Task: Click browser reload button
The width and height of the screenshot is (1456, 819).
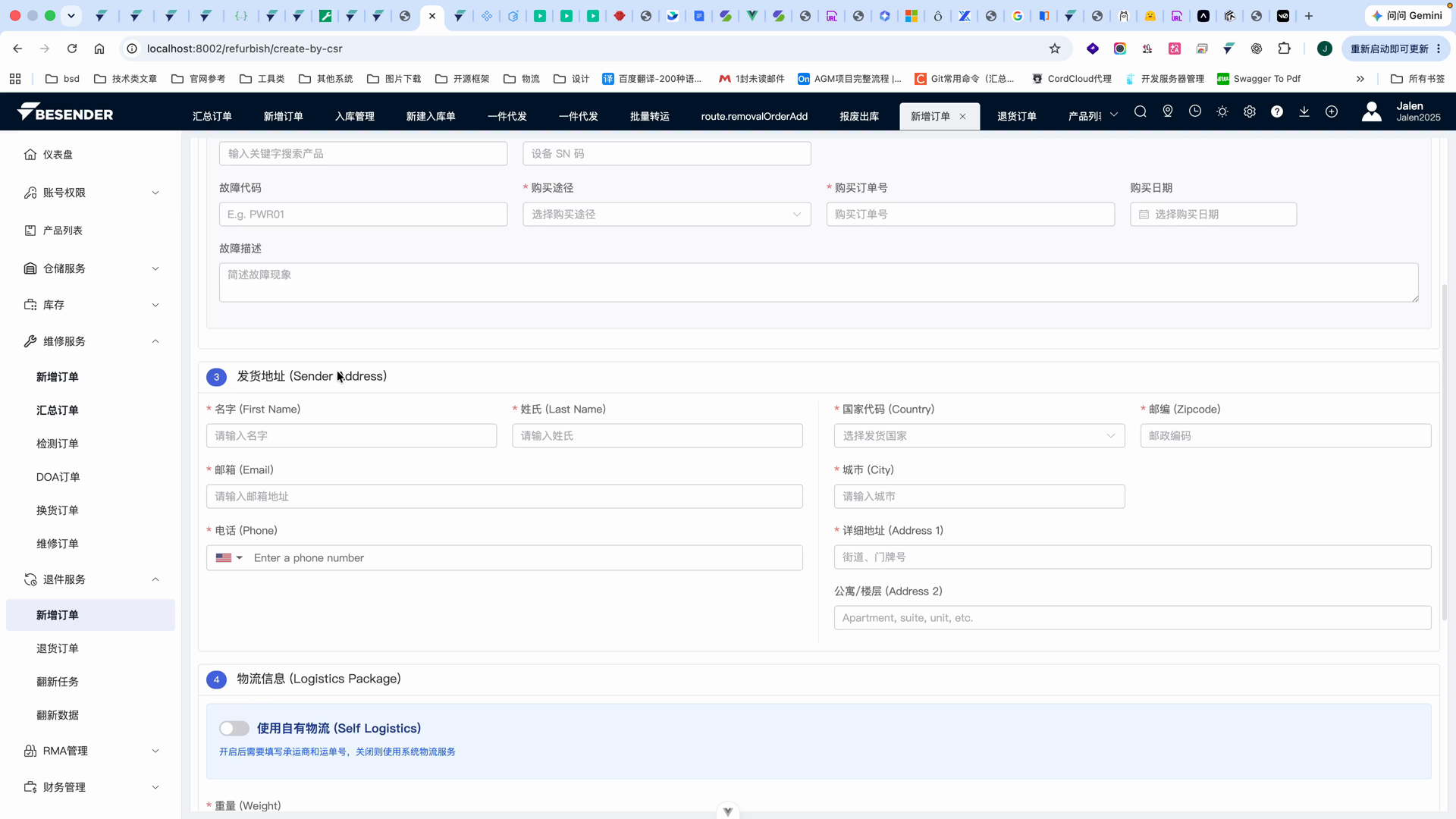Action: point(72,49)
